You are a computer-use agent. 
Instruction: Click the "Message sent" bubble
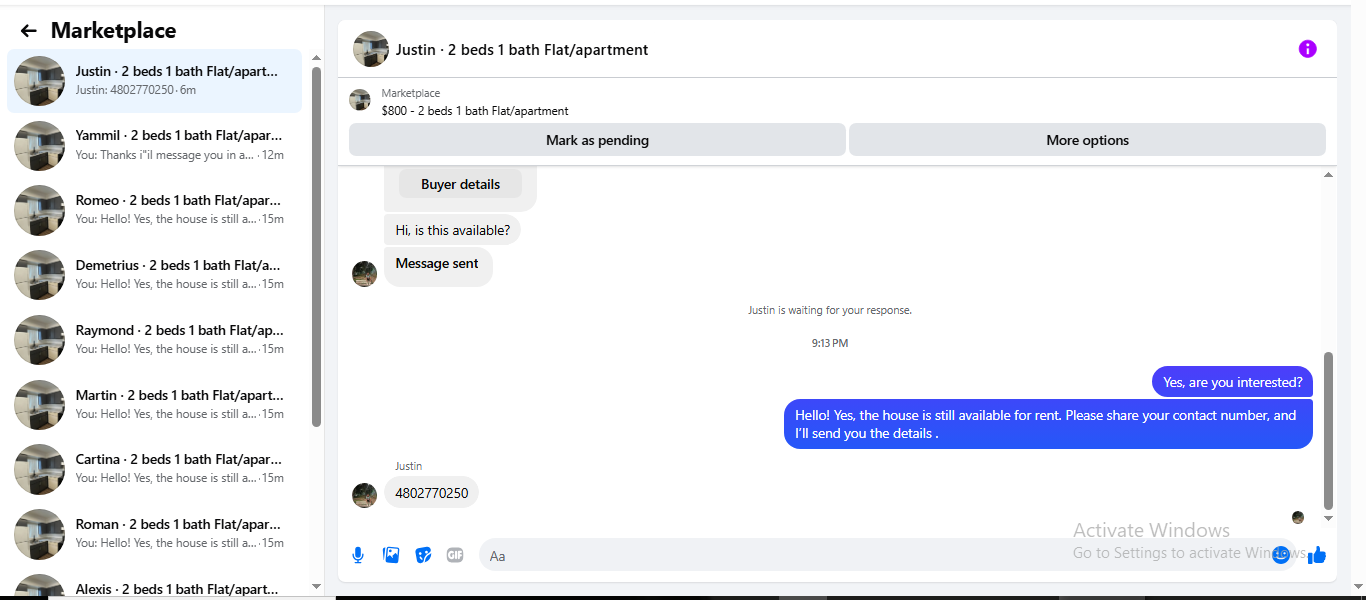coord(438,266)
